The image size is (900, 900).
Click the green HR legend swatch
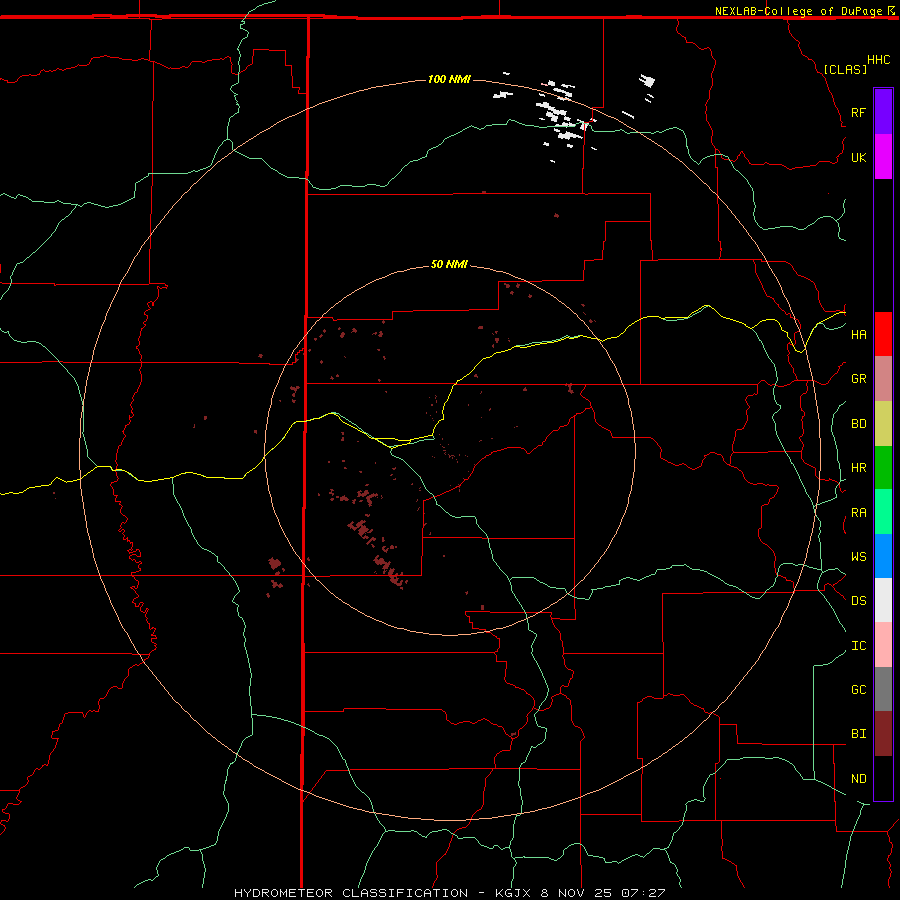point(883,467)
